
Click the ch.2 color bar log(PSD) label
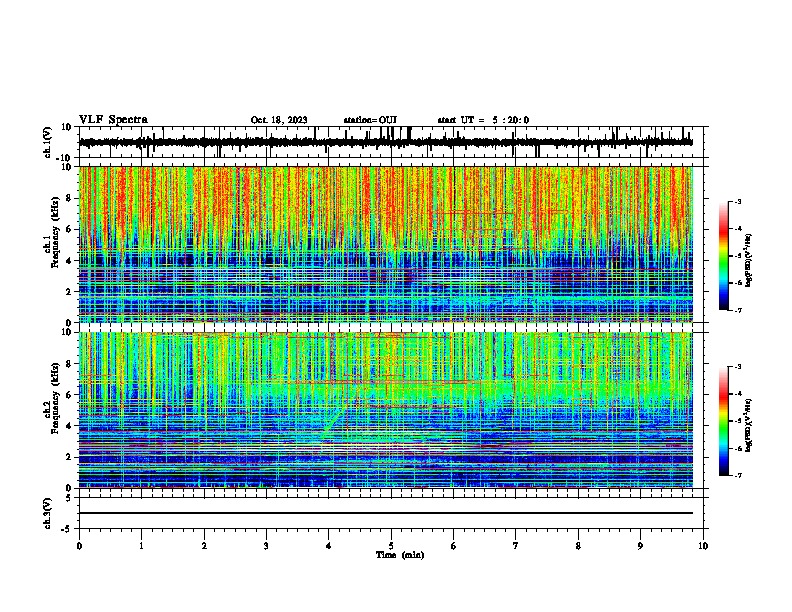[x=749, y=425]
